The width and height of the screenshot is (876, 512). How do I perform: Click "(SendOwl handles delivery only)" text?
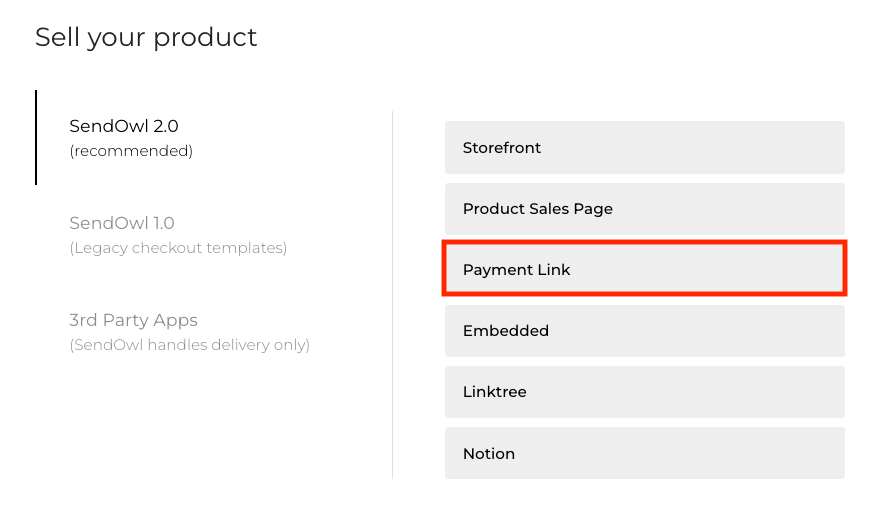(189, 346)
